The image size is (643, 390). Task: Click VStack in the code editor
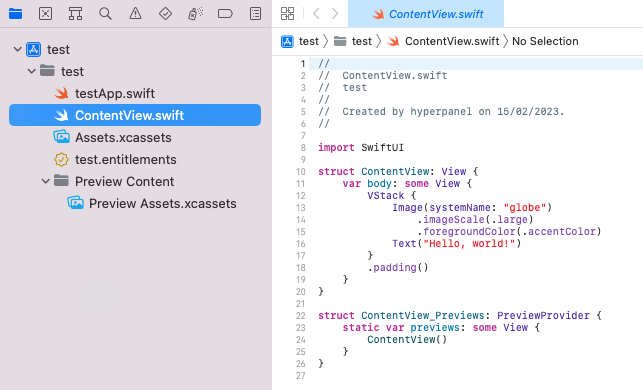(385, 195)
